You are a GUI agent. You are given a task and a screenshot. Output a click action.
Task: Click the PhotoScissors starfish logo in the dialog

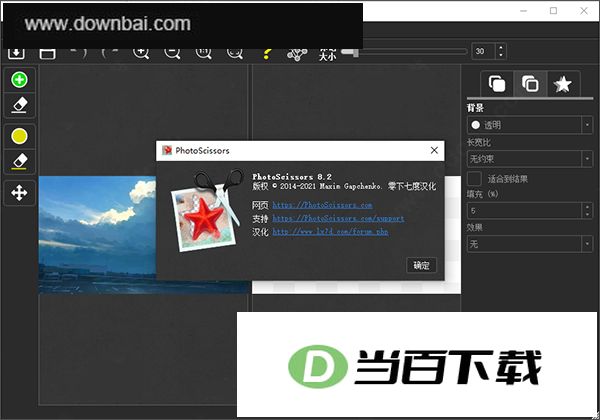coord(207,211)
